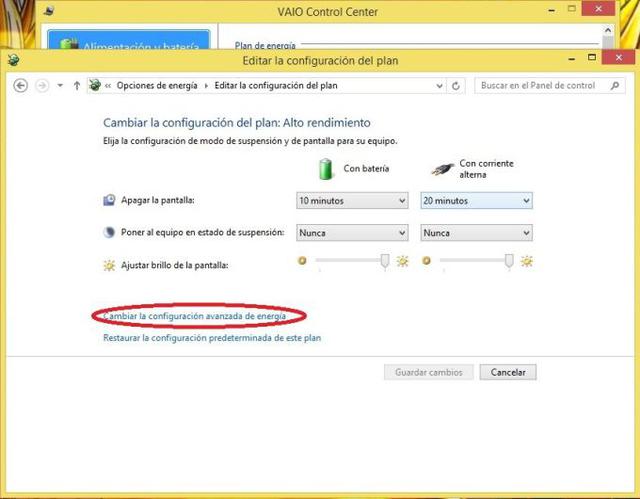
Task: Open the battery suspension dropdown showing Nunca
Action: [x=352, y=233]
